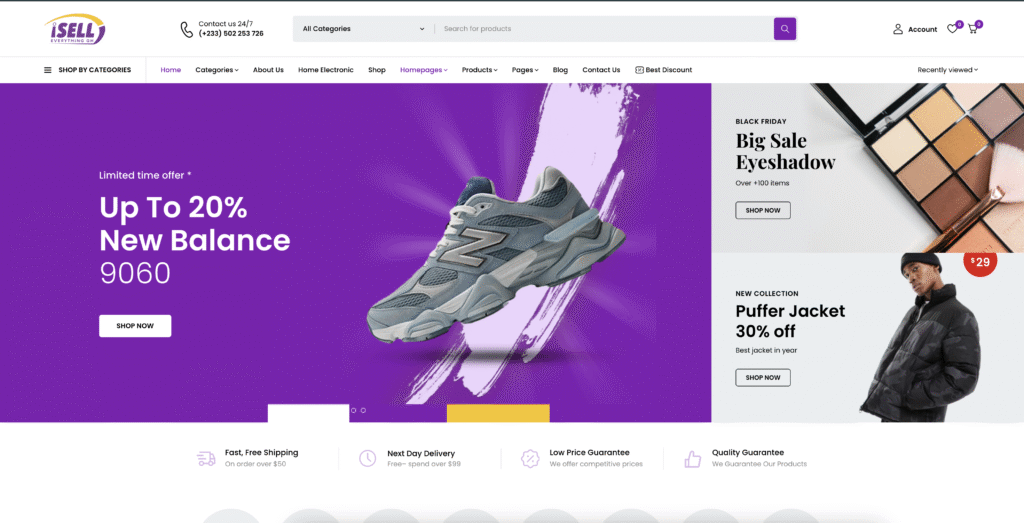Open Shop By Categories hamburger menu

(47, 70)
